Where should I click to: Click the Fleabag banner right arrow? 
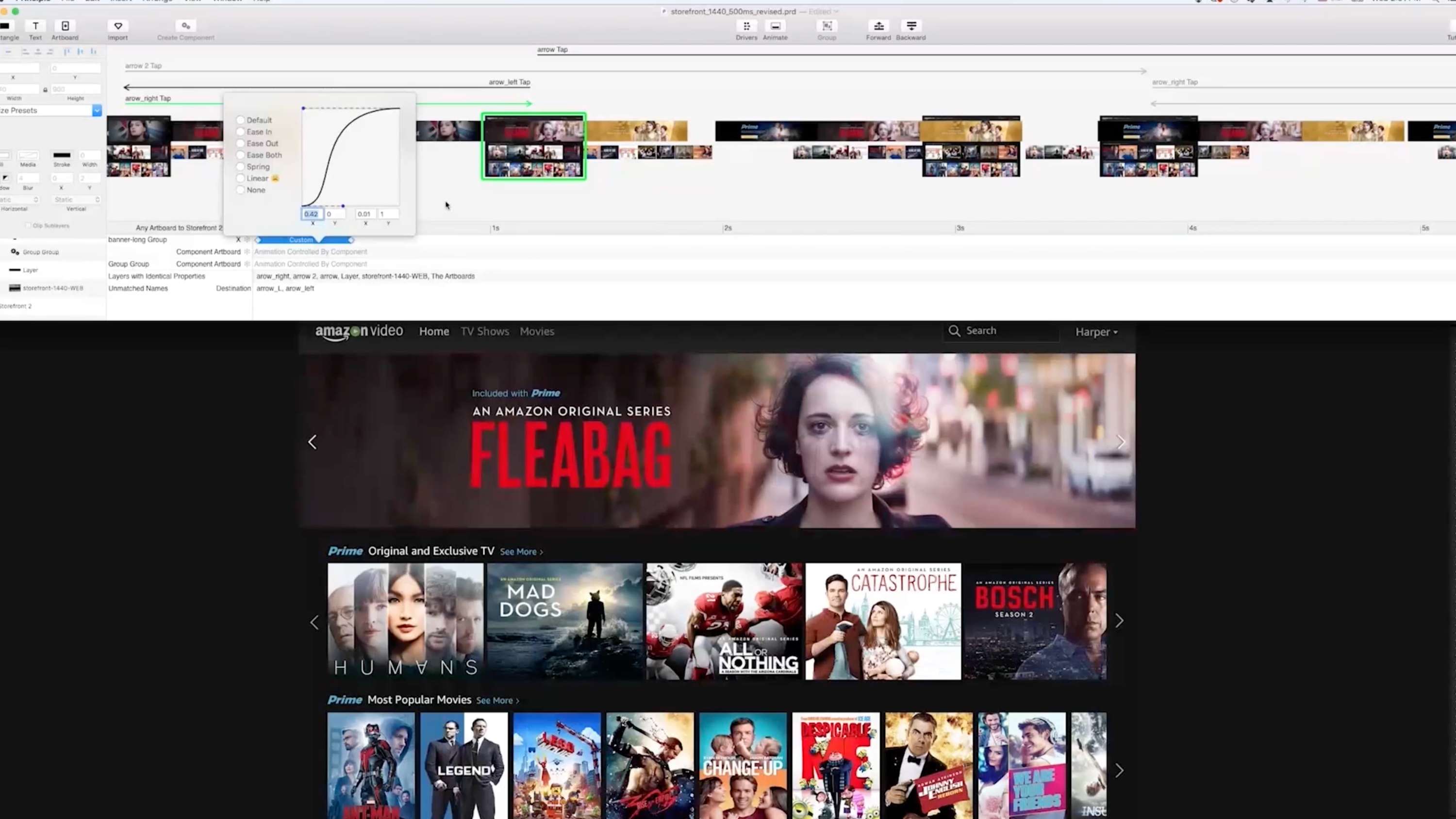[1121, 442]
